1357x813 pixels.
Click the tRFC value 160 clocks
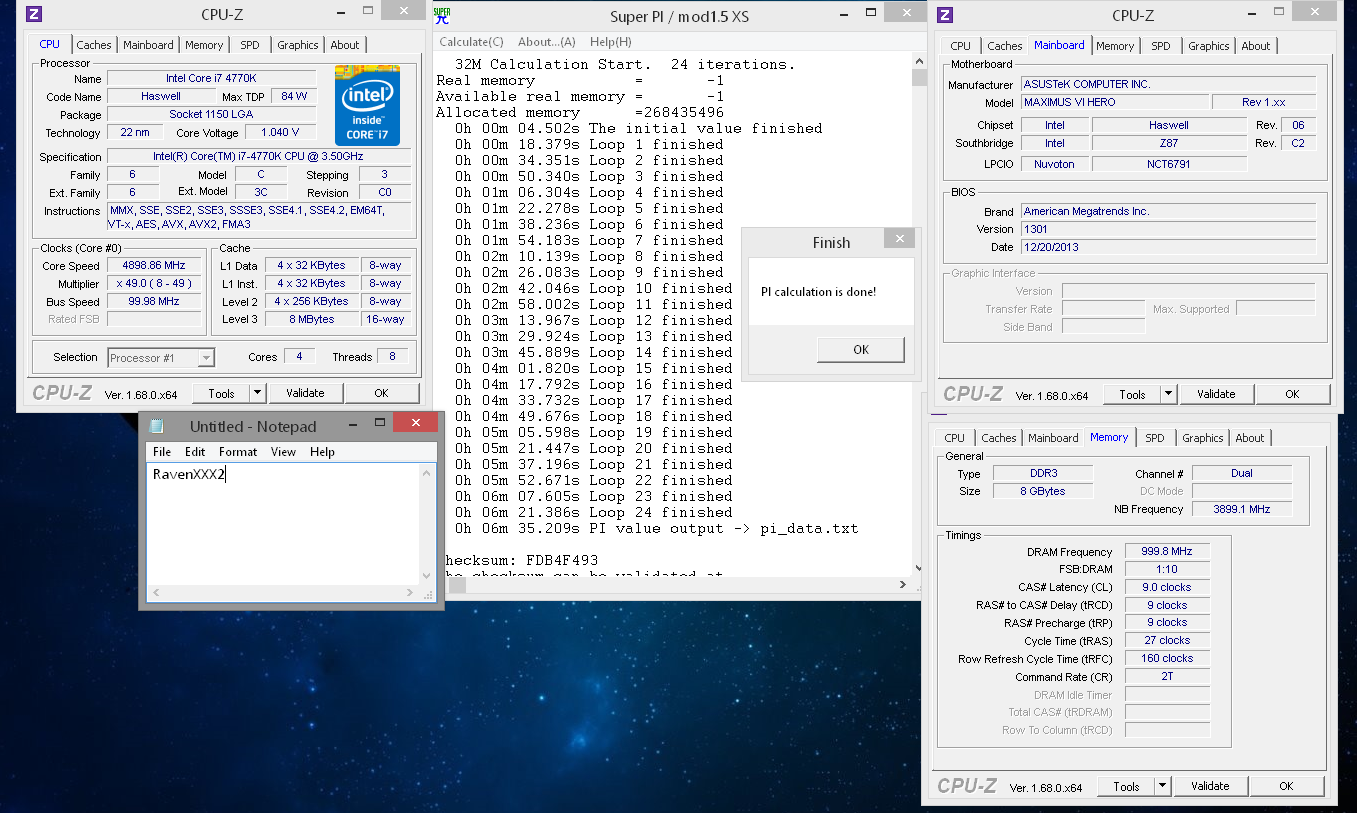[1167, 659]
